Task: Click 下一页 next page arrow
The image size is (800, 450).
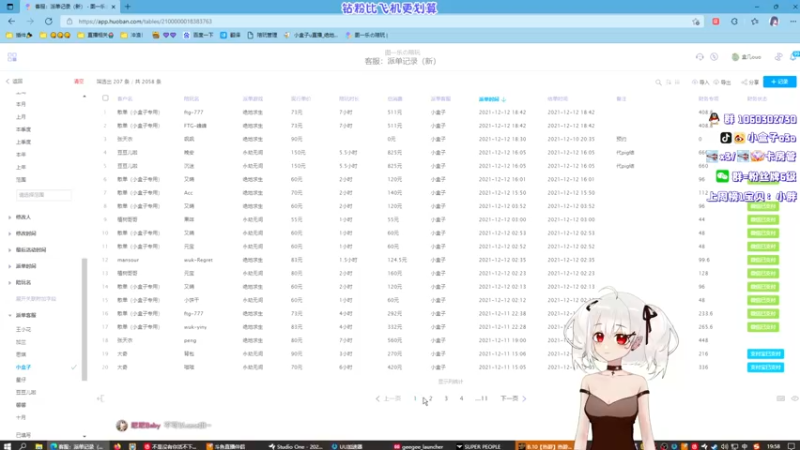Action: click(x=513, y=398)
